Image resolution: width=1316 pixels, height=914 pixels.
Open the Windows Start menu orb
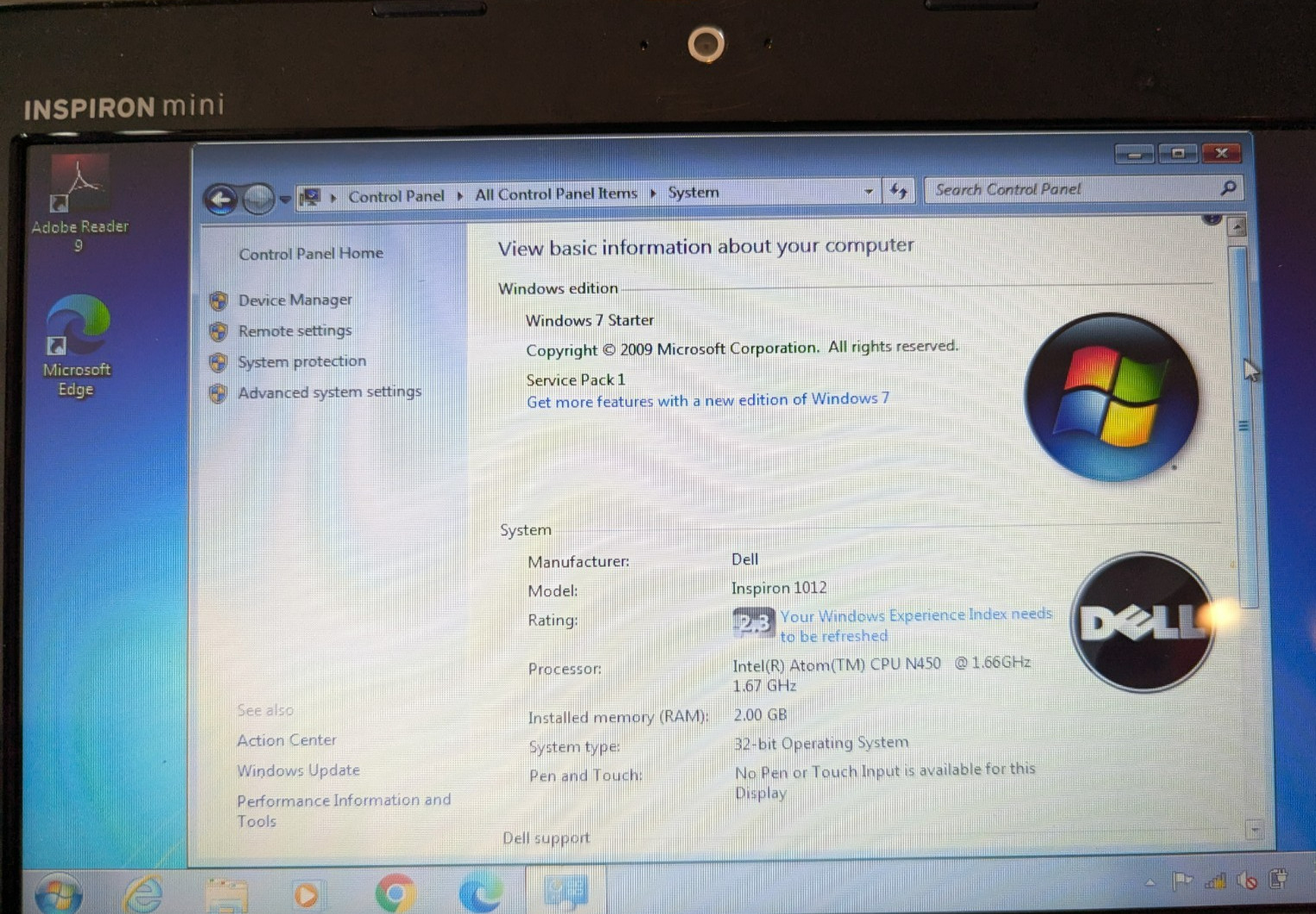59,894
